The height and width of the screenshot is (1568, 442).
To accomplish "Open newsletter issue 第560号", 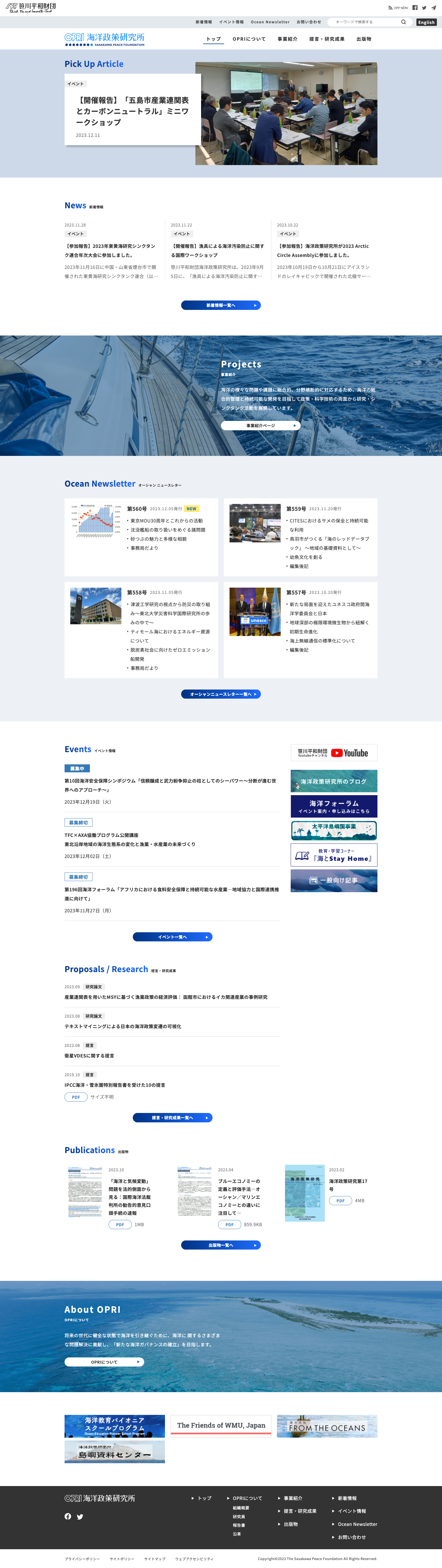I will pyautogui.click(x=137, y=509).
